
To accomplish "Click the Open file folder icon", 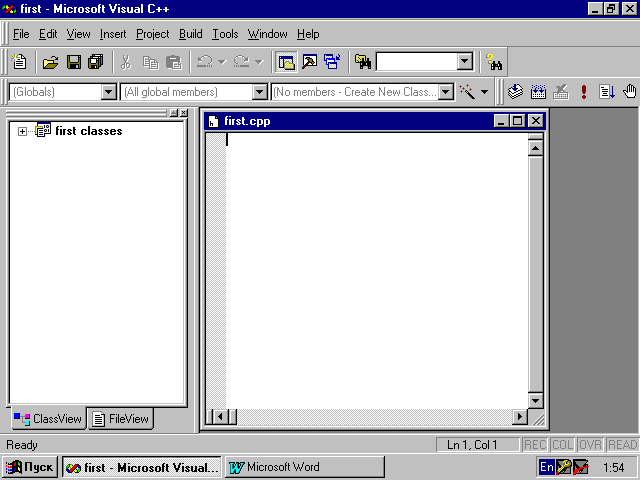I will pyautogui.click(x=51, y=62).
